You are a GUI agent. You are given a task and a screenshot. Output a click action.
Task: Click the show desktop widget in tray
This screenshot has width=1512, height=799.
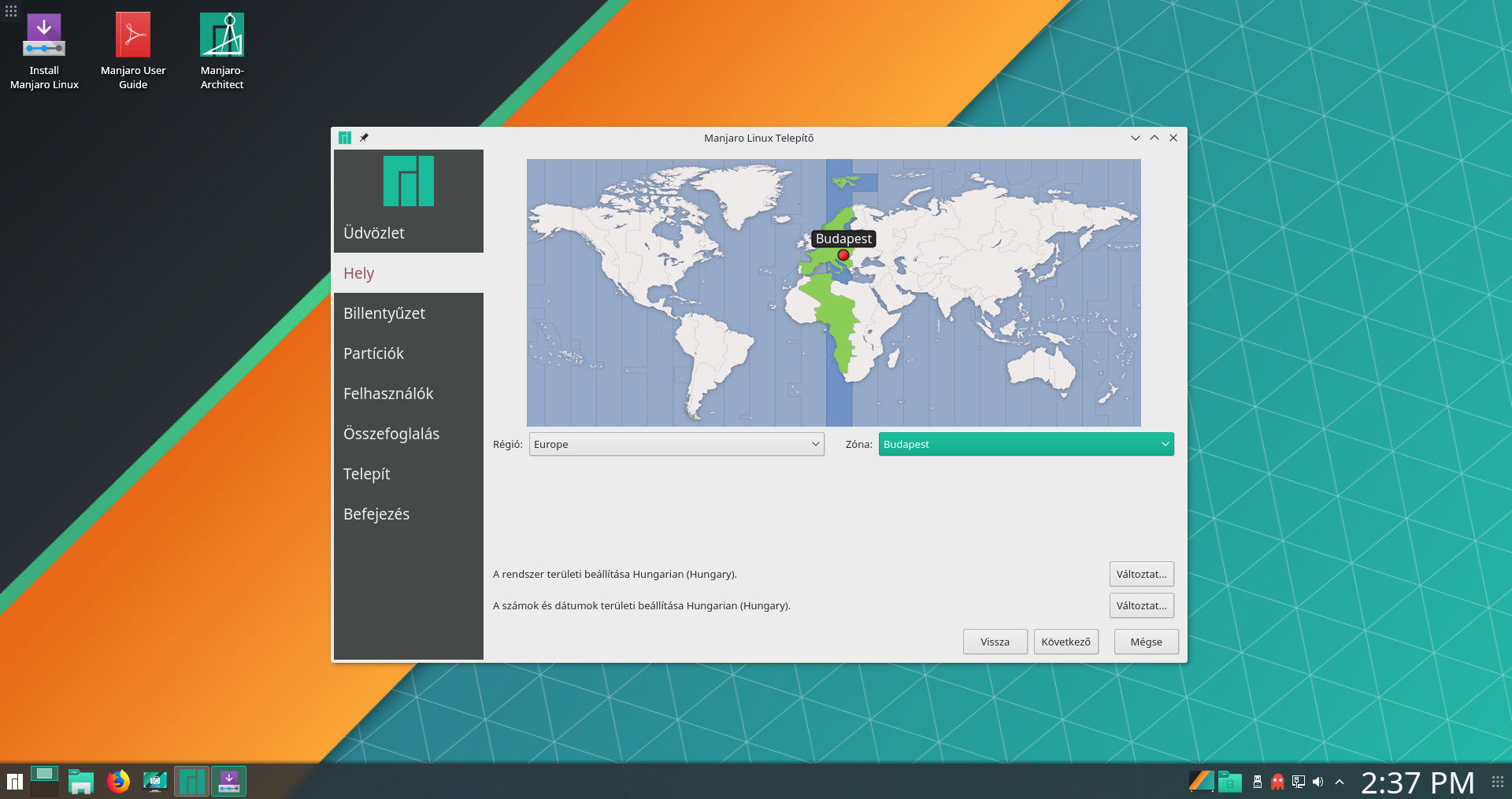click(x=1201, y=781)
